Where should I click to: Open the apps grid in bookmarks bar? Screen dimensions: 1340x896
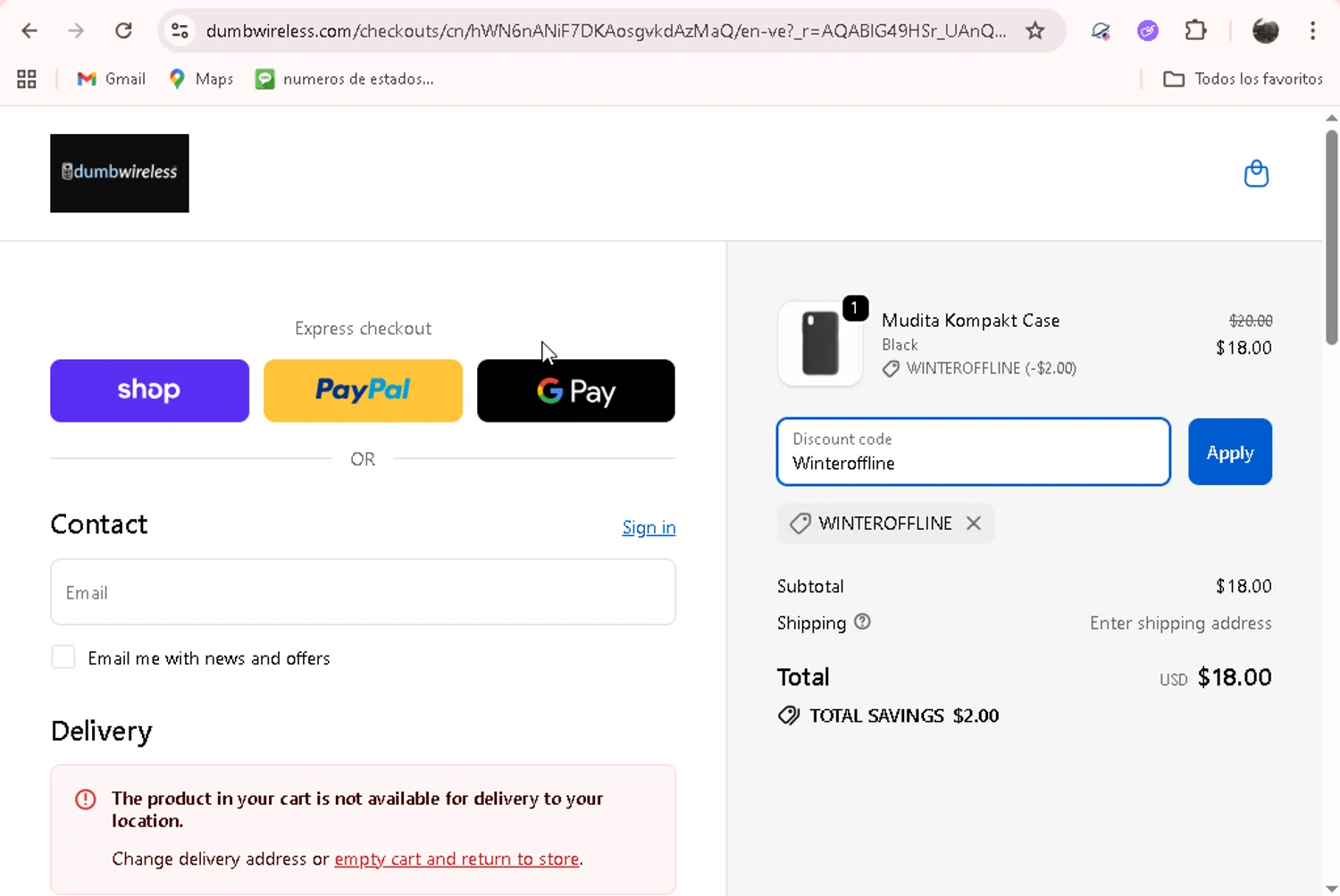[27, 79]
